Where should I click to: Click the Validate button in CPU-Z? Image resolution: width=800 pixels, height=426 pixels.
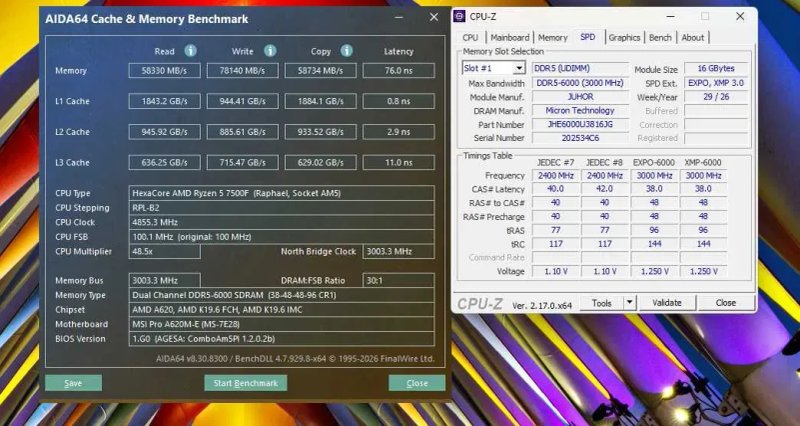click(x=667, y=303)
